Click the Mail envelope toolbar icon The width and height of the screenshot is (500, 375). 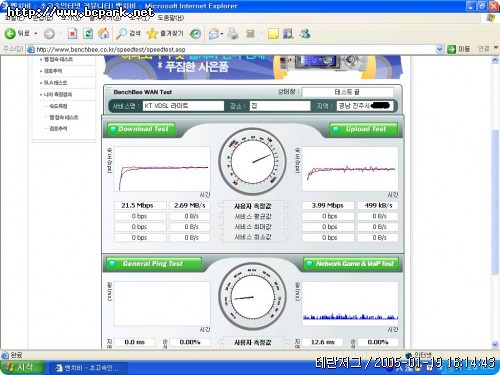pos(214,33)
